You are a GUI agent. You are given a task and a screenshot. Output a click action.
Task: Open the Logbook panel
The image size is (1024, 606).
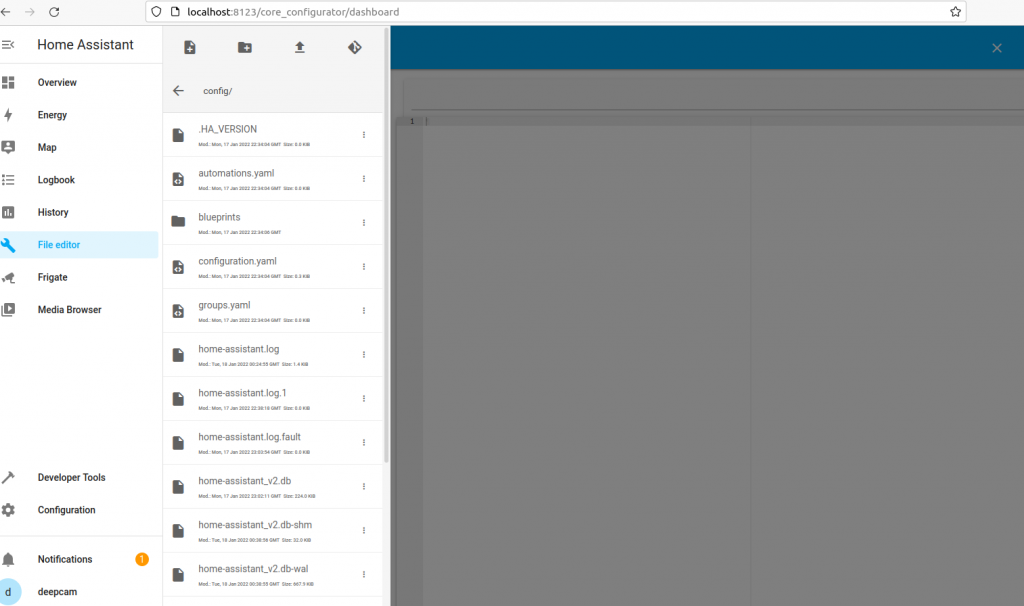[79, 180]
